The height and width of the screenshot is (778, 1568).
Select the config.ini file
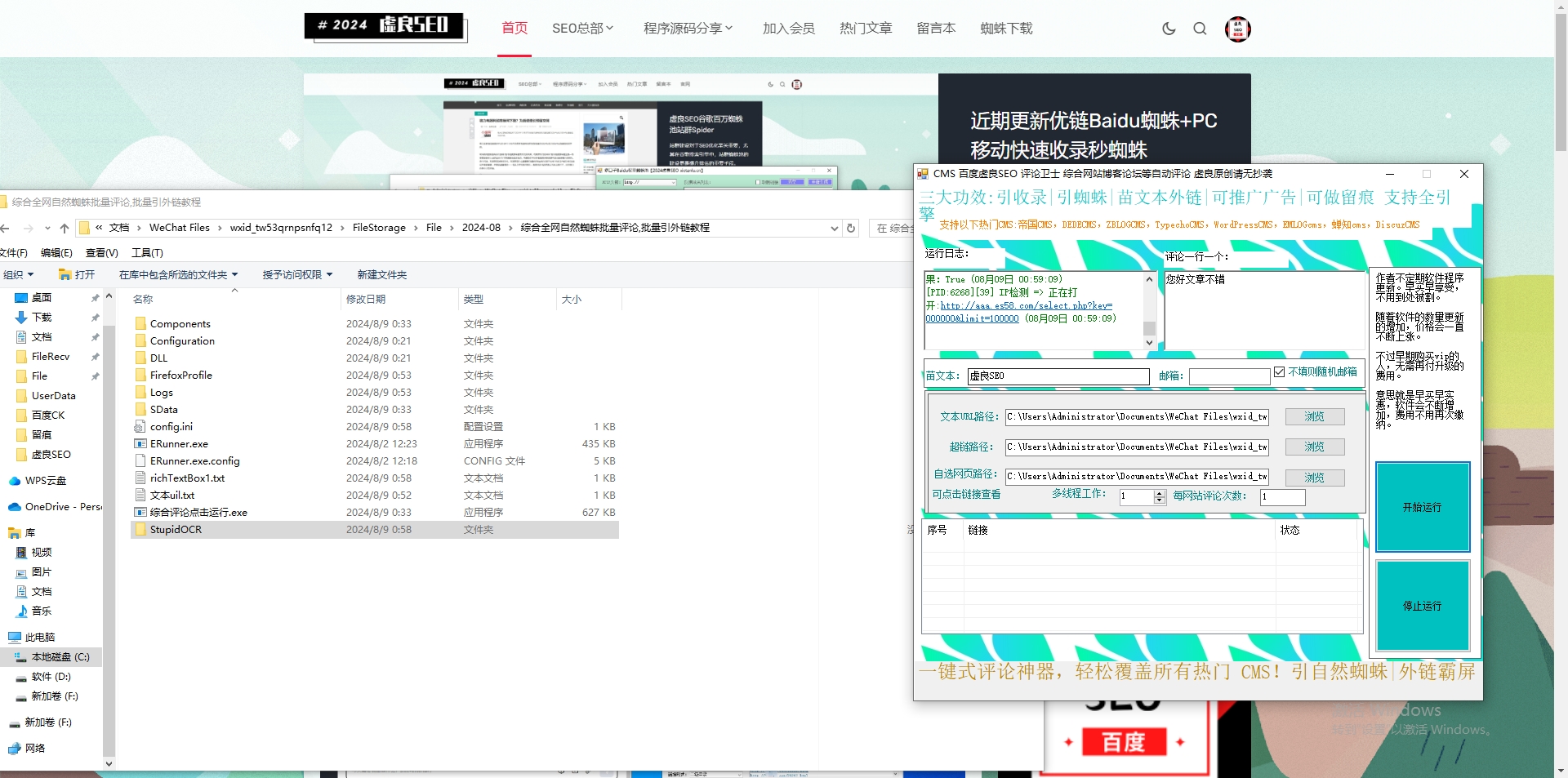click(x=171, y=427)
